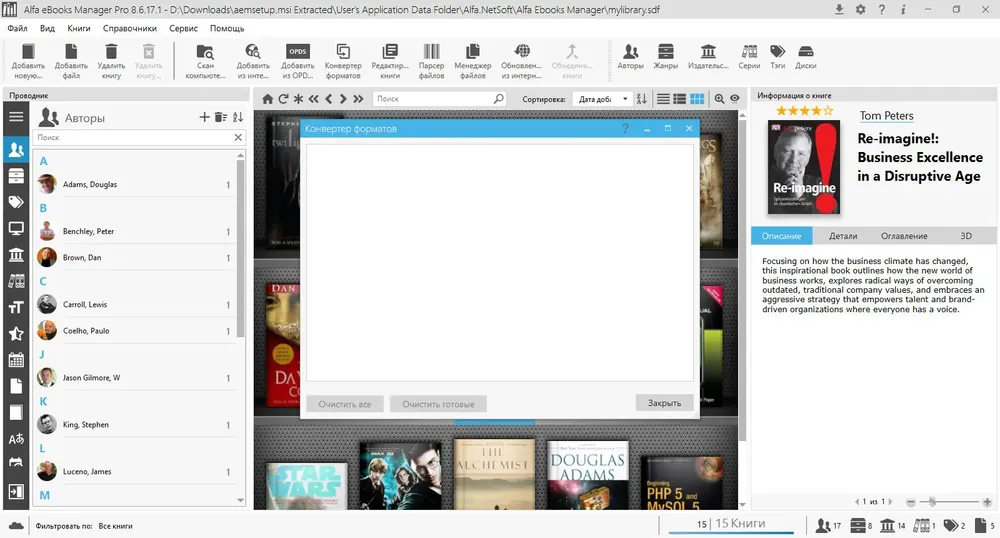
Task: Select the calendar icon in left sidebar
Action: pyautogui.click(x=16, y=360)
